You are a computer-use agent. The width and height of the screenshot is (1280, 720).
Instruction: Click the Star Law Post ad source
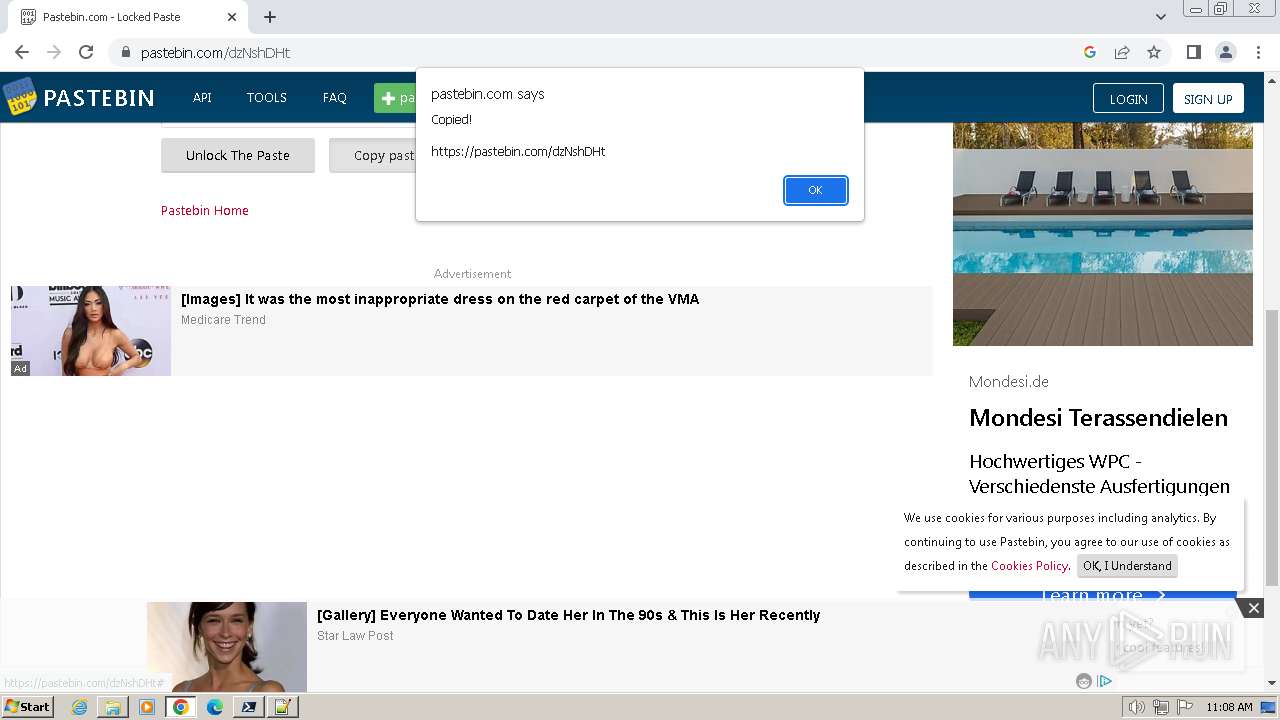point(355,636)
